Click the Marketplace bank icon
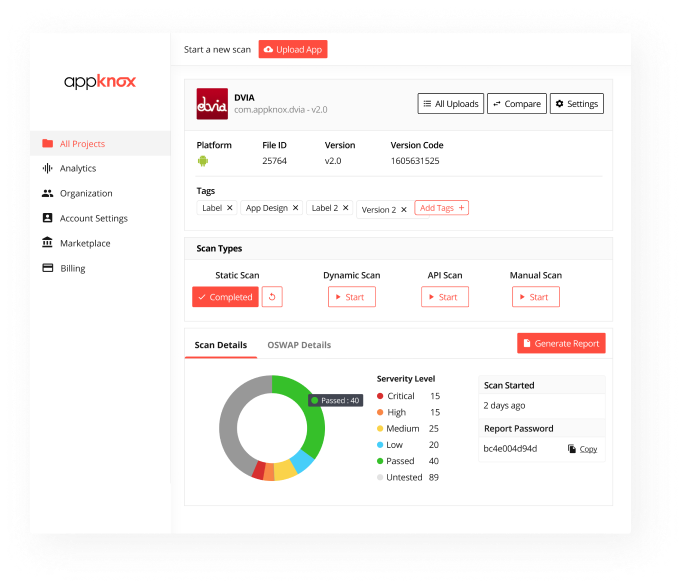The width and height of the screenshot is (681, 584). coord(47,242)
